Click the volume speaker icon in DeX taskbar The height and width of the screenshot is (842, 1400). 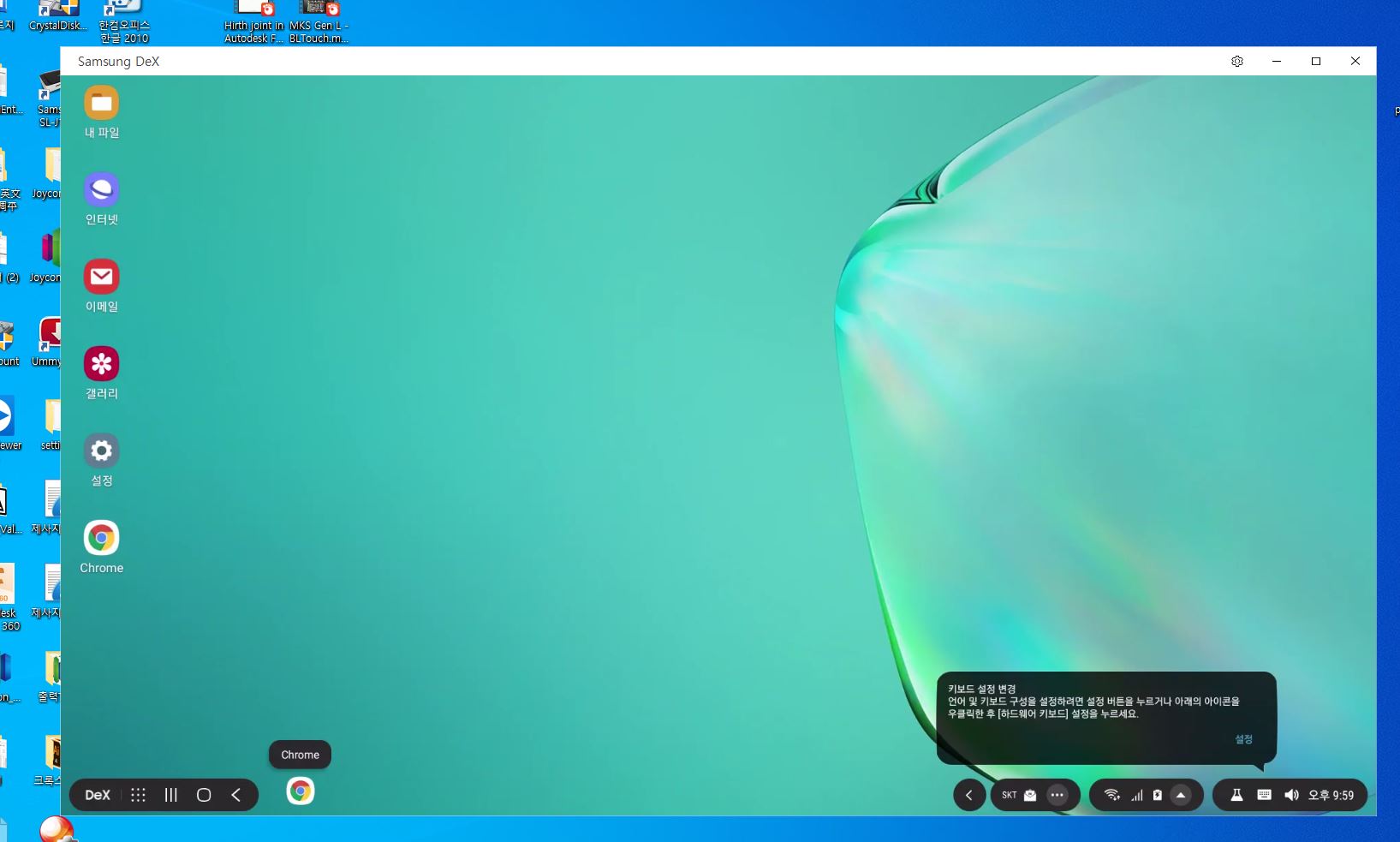click(1291, 795)
